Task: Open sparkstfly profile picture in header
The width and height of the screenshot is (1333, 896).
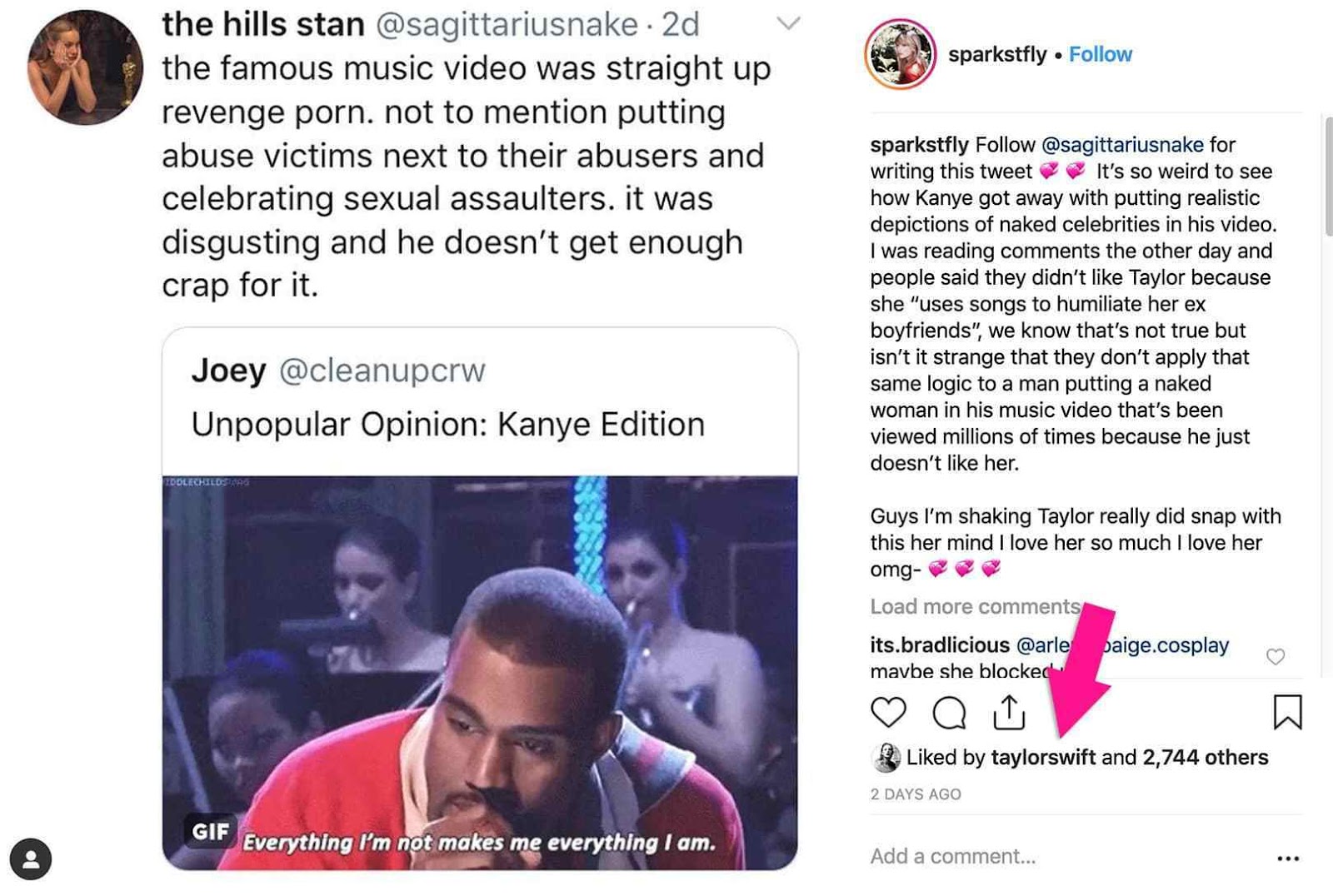Action: click(x=900, y=54)
